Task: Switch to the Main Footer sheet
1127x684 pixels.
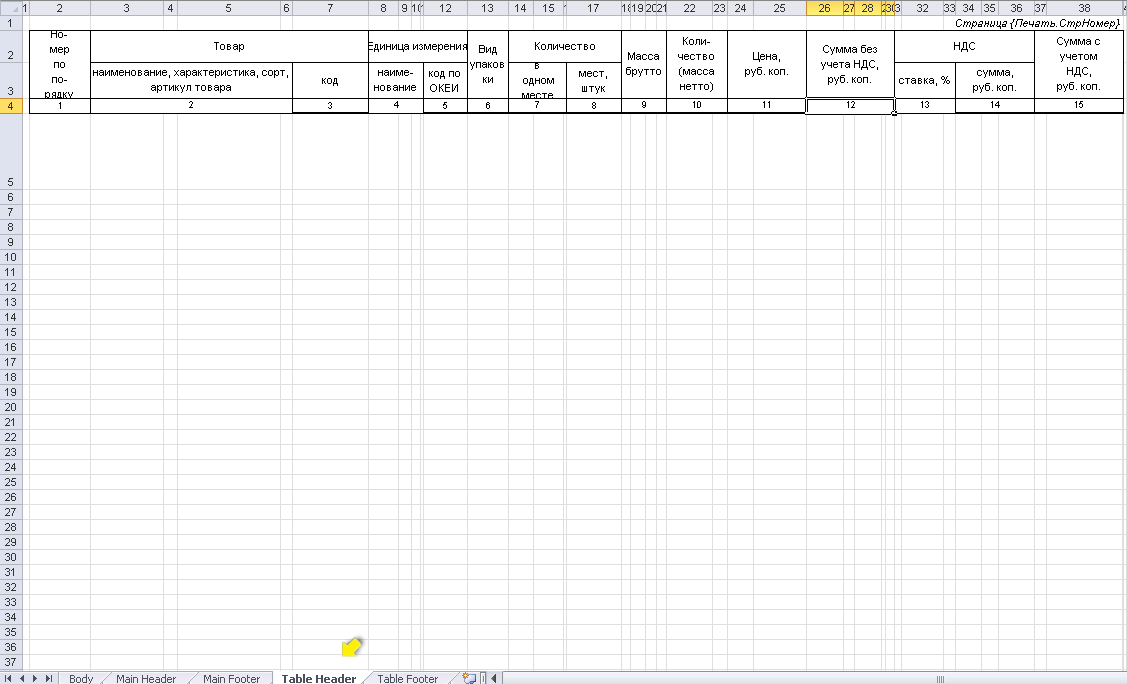Action: coord(231,678)
